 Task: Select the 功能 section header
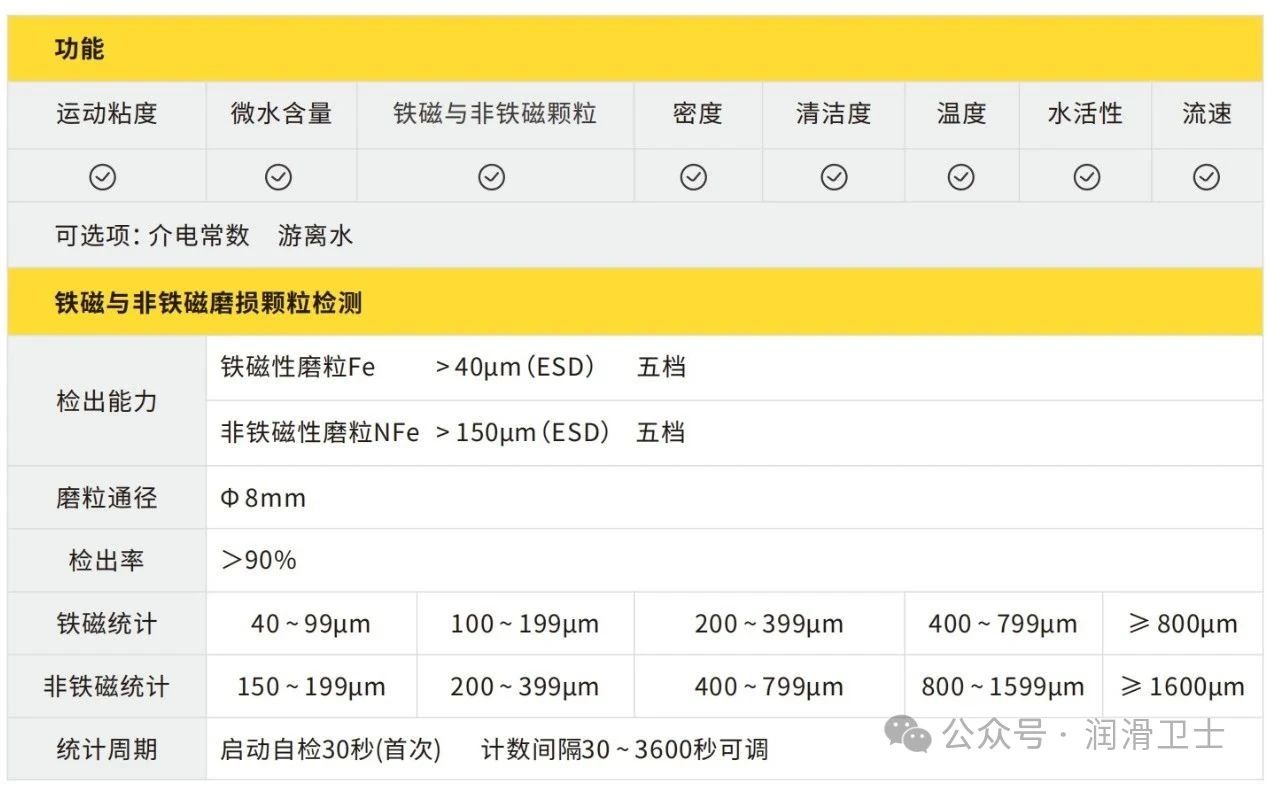pos(634,49)
